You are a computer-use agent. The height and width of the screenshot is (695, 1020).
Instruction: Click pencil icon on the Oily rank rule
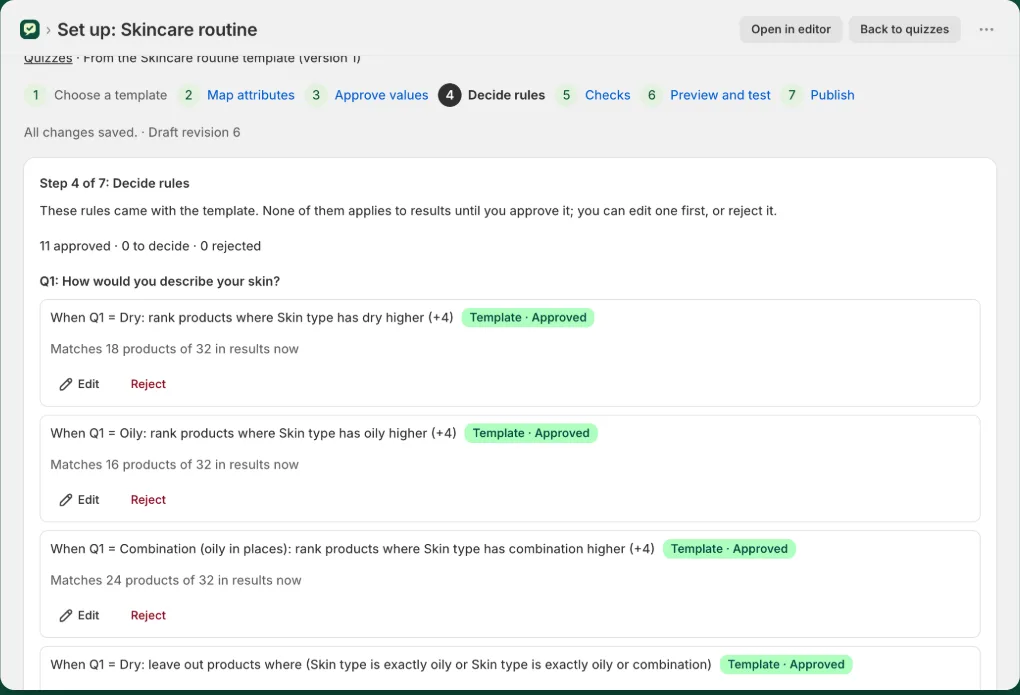[66, 500]
